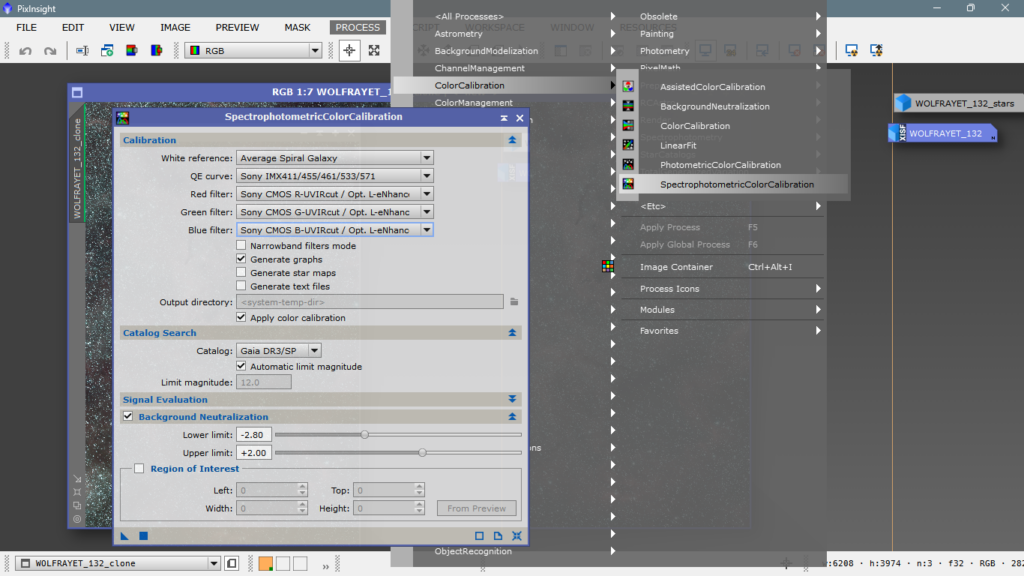Enable Generate star maps
The image size is (1024, 576).
point(241,272)
